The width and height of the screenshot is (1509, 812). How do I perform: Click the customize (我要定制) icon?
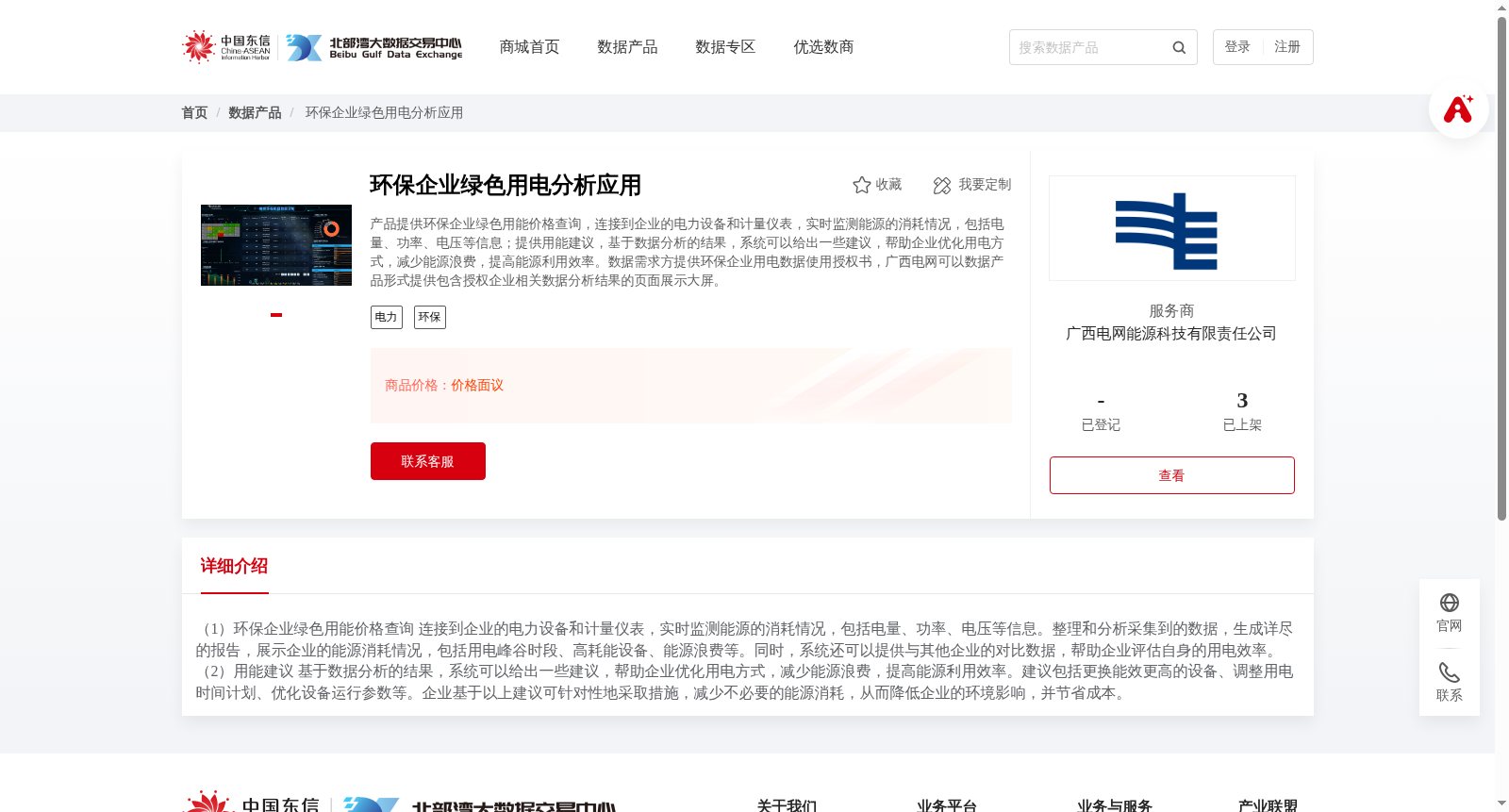[x=942, y=185]
